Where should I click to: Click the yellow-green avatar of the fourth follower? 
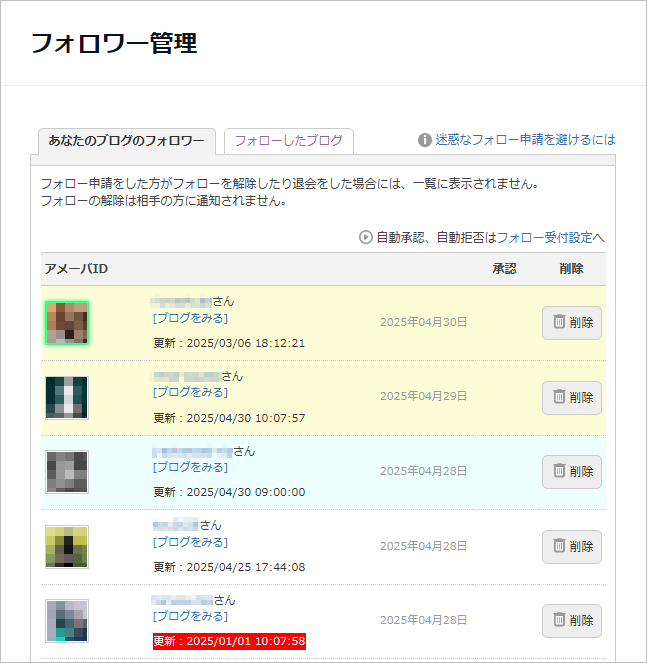[x=67, y=547]
